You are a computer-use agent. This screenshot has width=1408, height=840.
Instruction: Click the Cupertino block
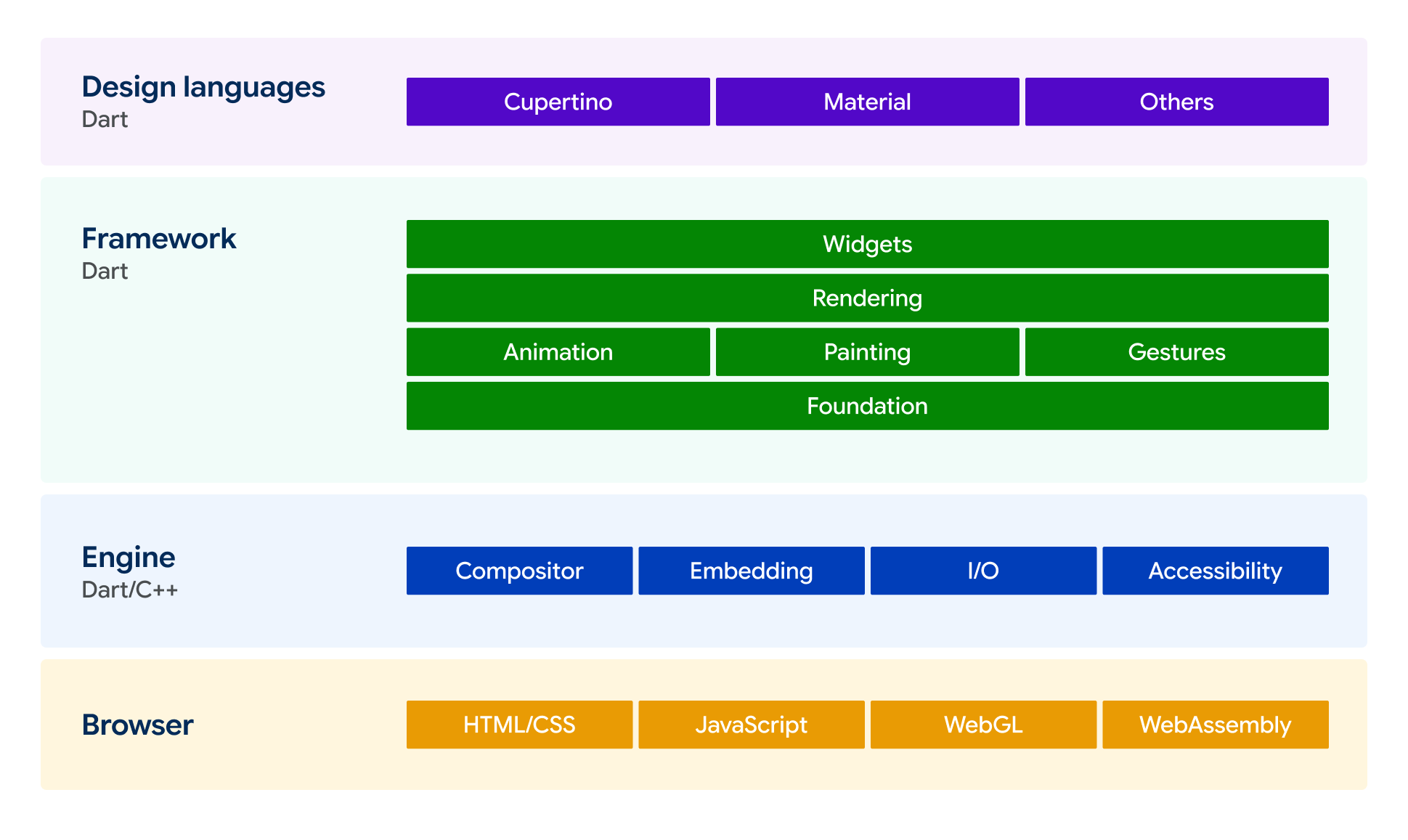coord(558,102)
